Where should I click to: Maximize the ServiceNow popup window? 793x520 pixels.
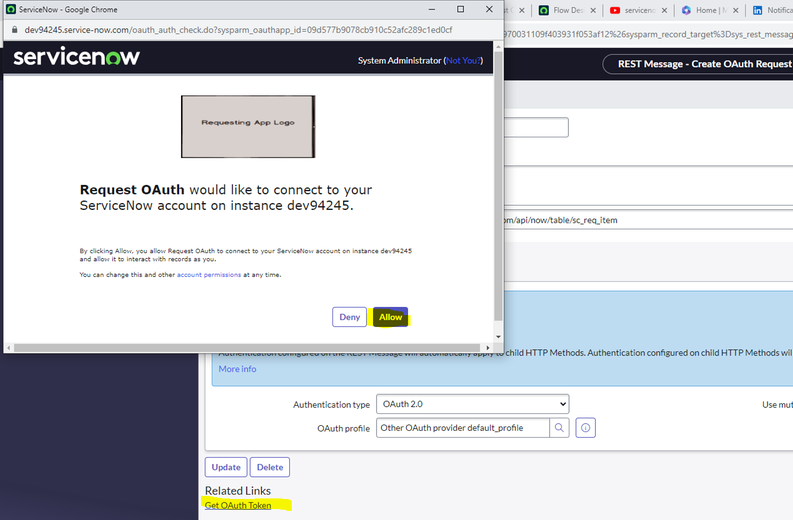pos(460,9)
